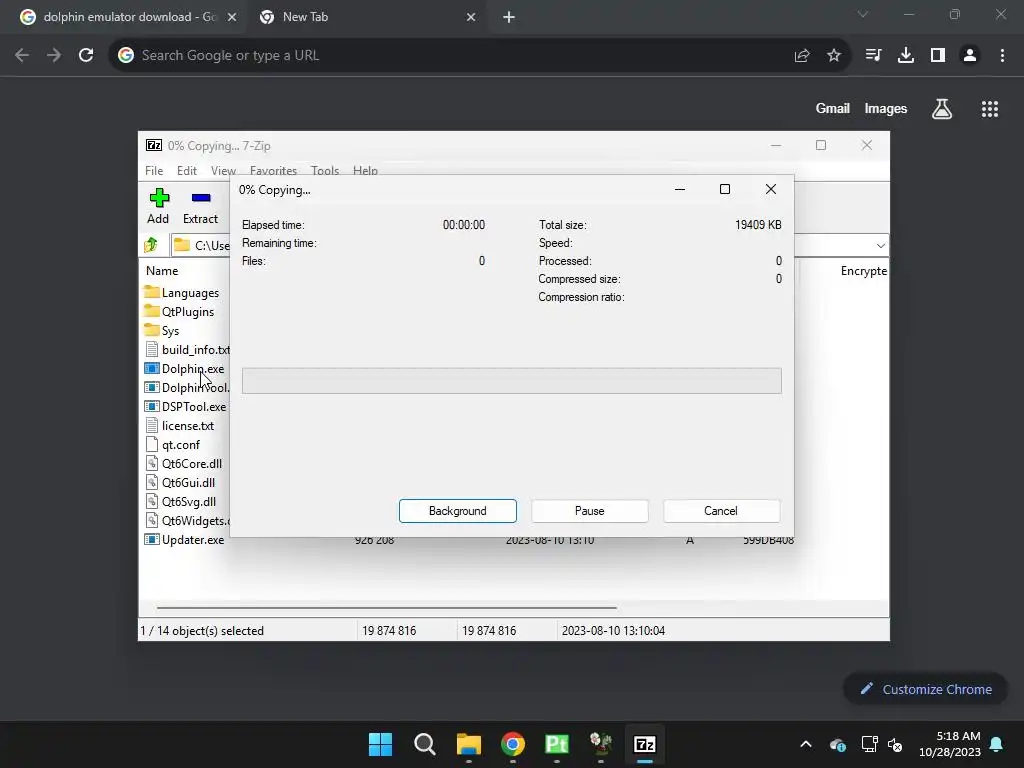Bookmark this tab with star icon

tap(834, 56)
